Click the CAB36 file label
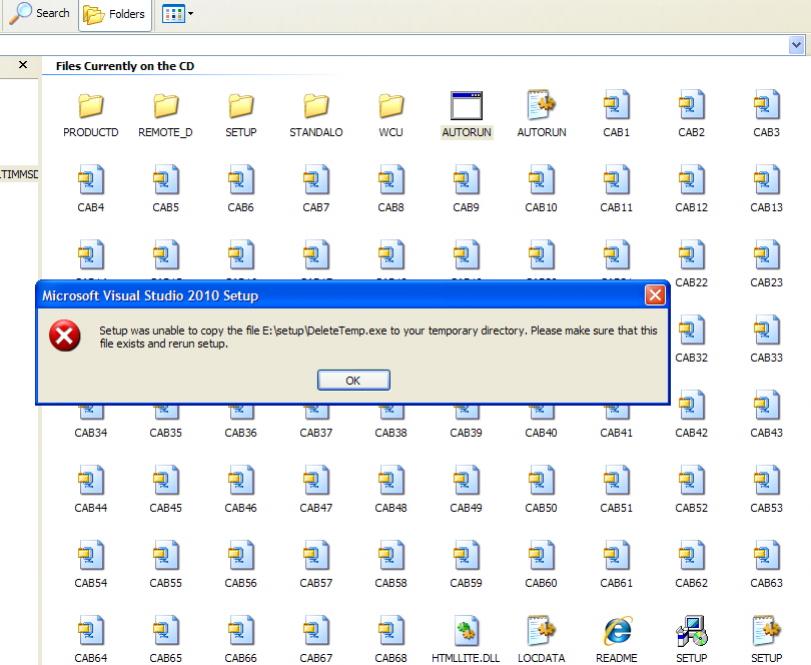 tap(241, 433)
